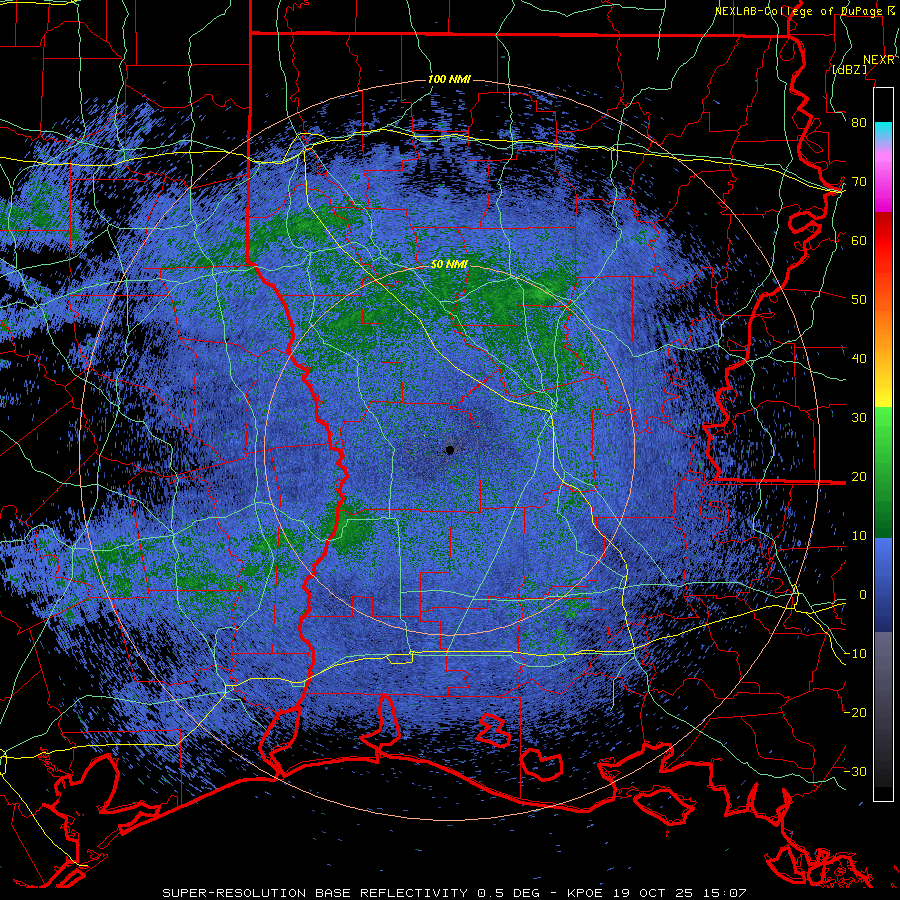Image resolution: width=900 pixels, height=900 pixels.
Task: Click the 10 value on the dBZ scale
Action: click(859, 536)
